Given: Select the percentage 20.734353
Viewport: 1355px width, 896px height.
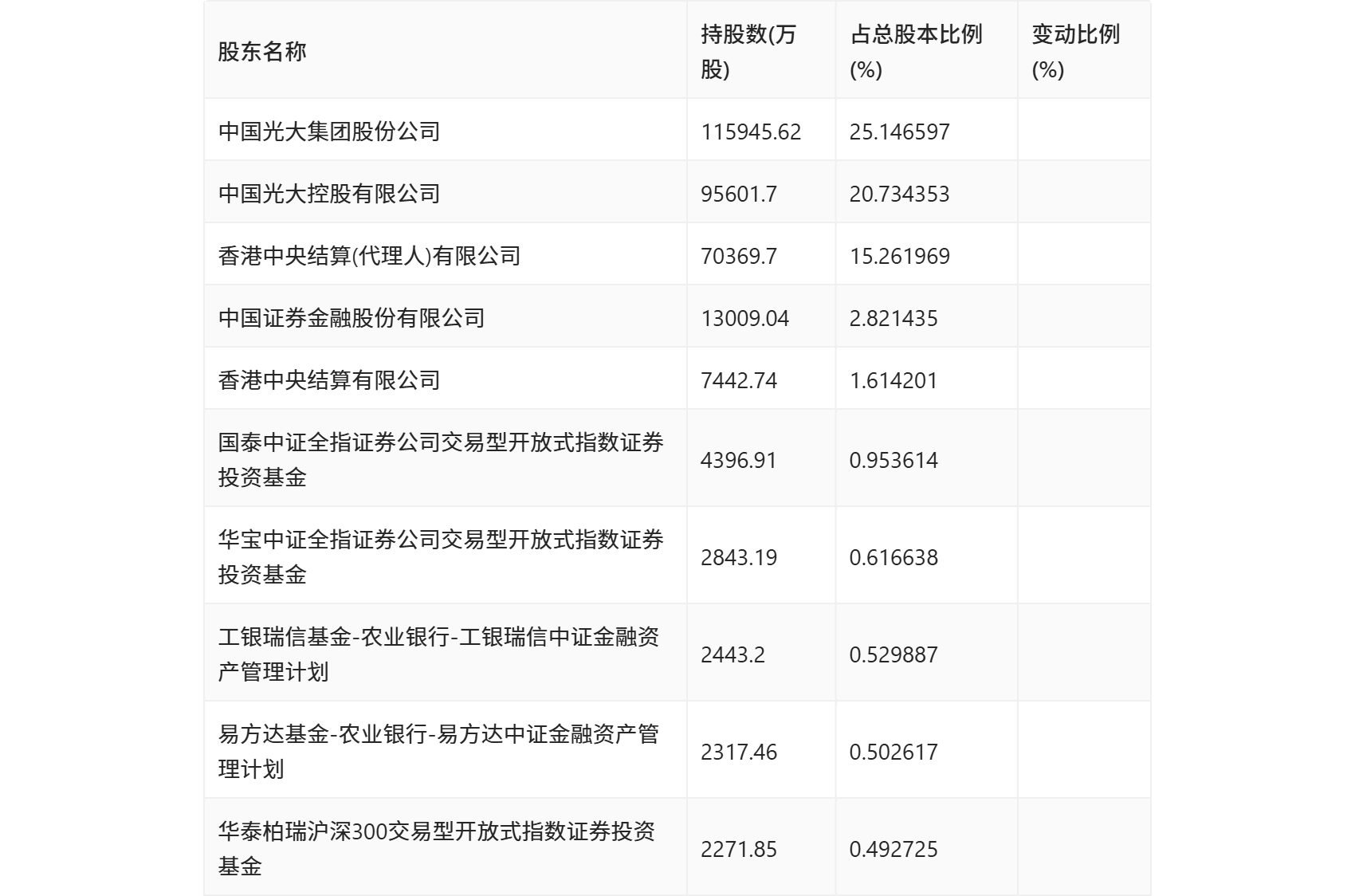Looking at the screenshot, I should click(900, 194).
